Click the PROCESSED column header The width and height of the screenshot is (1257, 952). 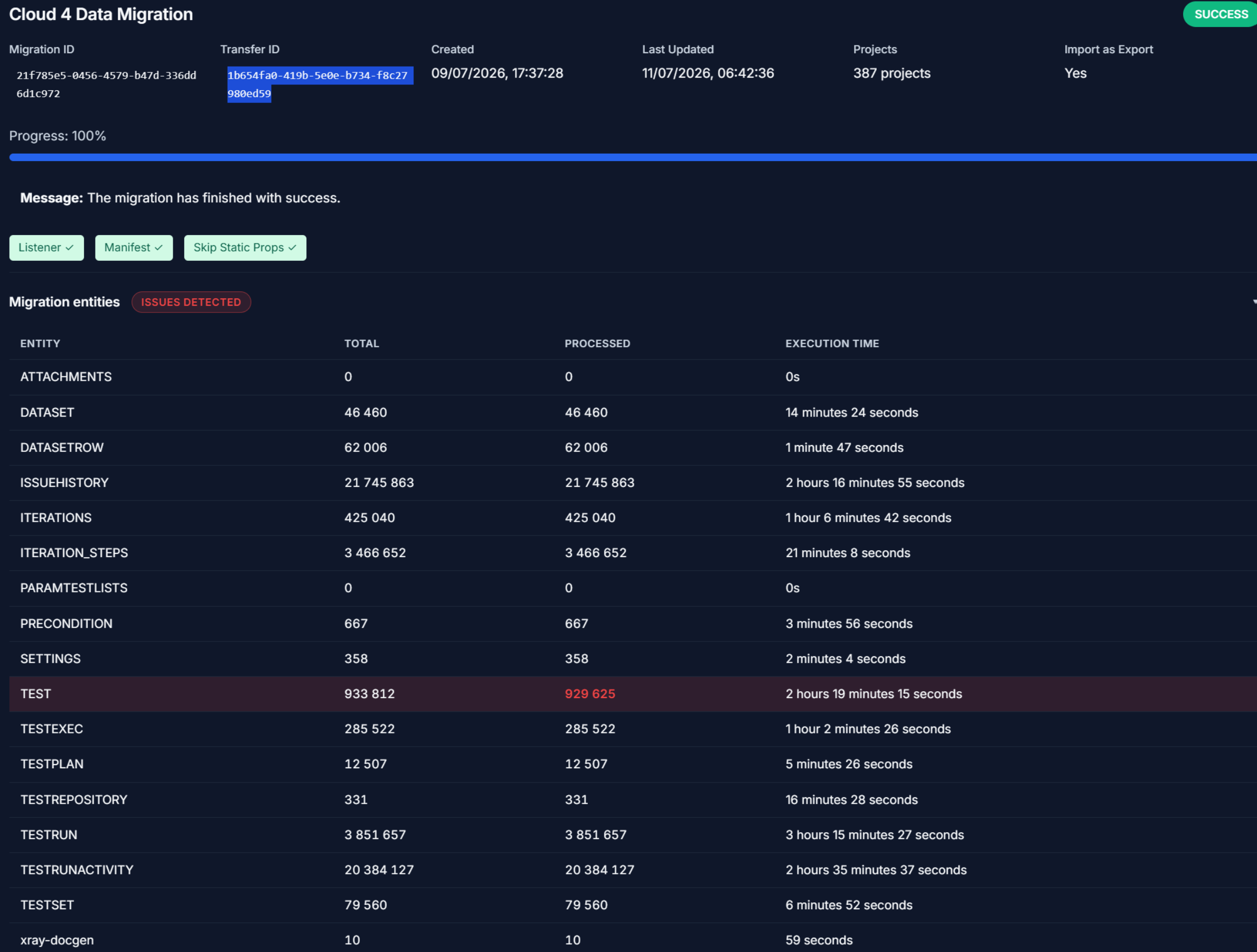[597, 344]
